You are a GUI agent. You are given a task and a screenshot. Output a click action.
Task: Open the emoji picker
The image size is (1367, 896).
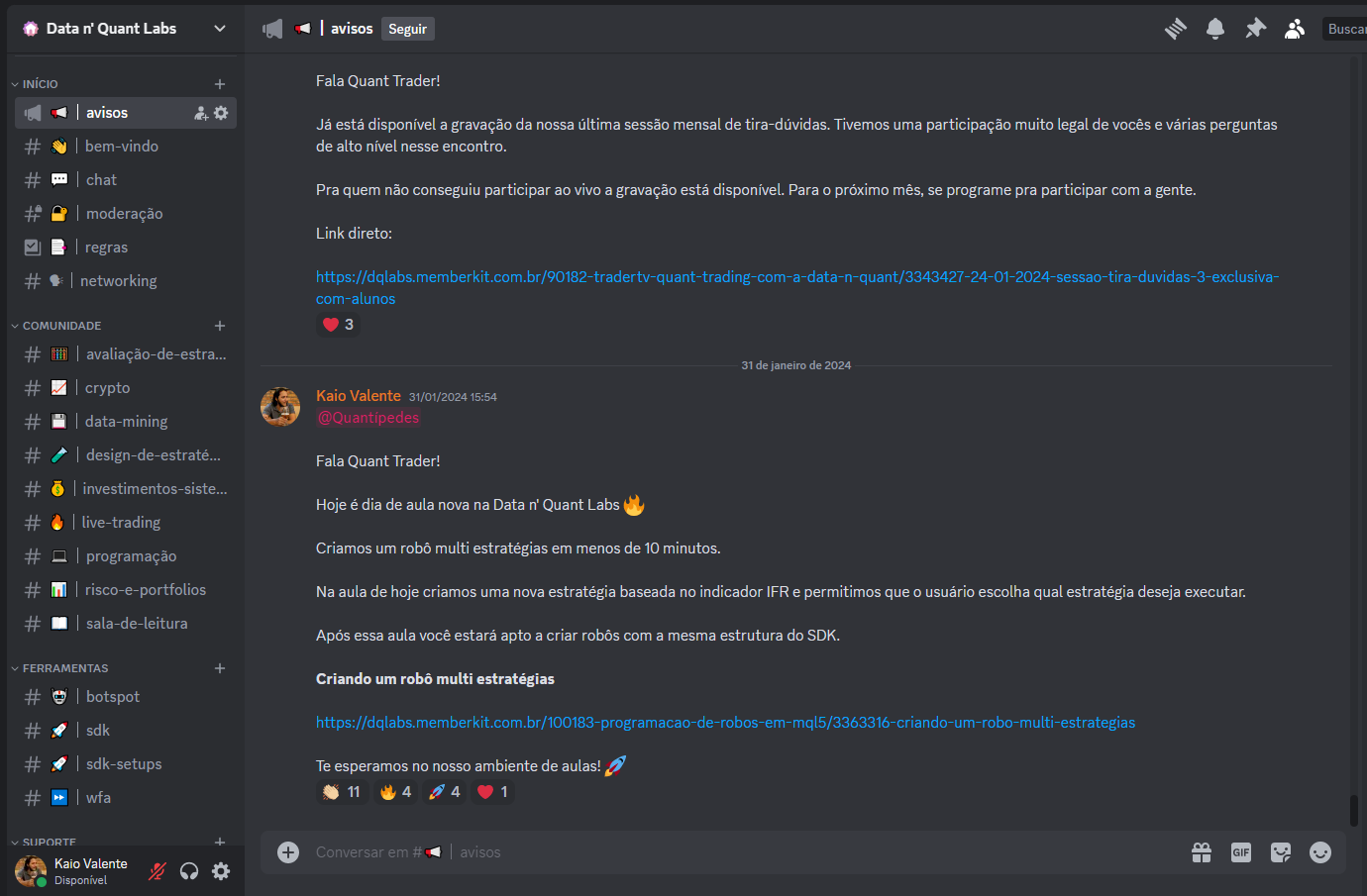coord(1320,852)
